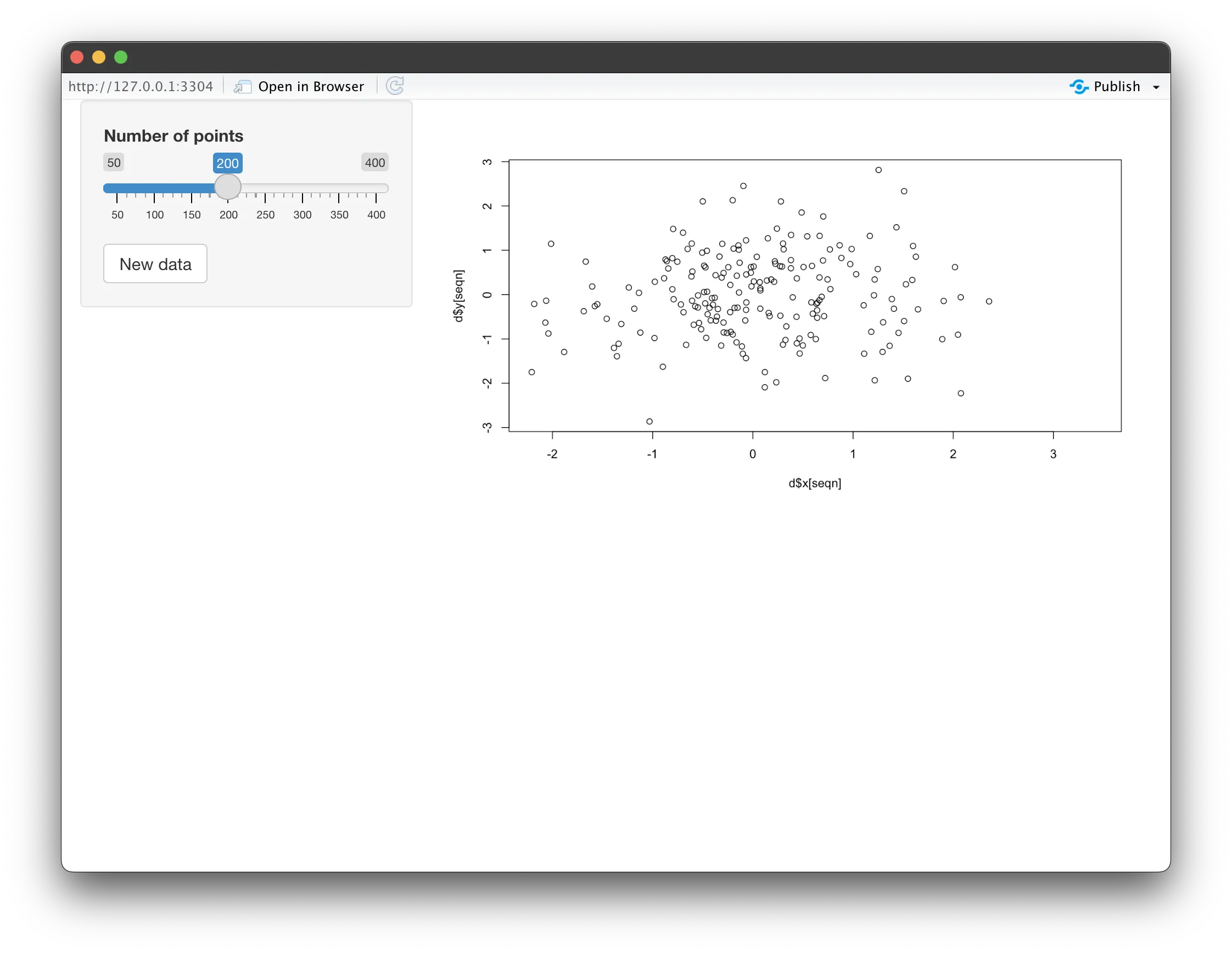Viewport: 1232px width, 953px height.
Task: Click the blue 200 value bubble
Action: click(227, 163)
